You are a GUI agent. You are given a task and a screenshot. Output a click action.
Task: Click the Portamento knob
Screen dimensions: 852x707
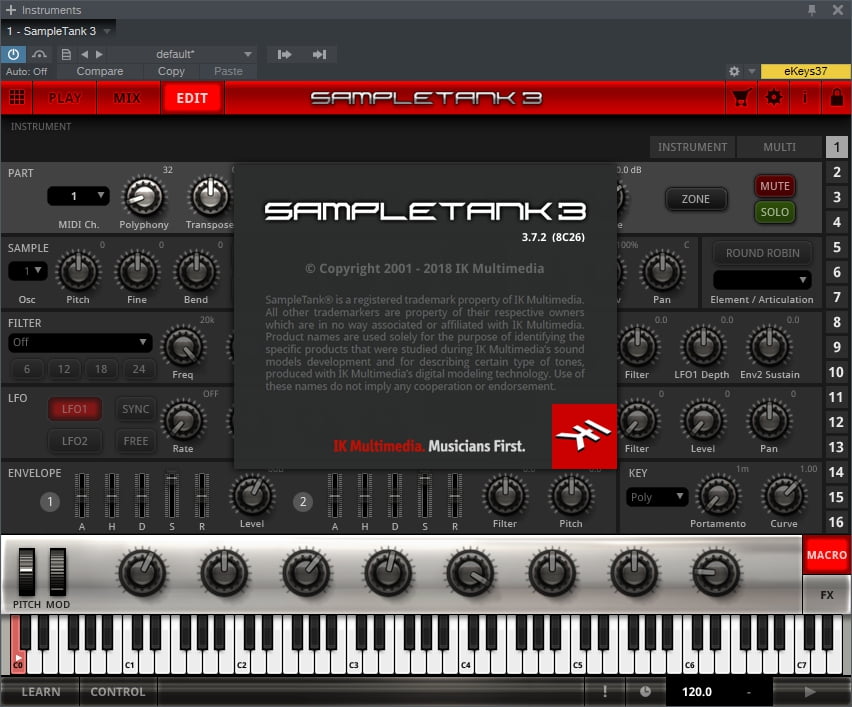(x=718, y=496)
